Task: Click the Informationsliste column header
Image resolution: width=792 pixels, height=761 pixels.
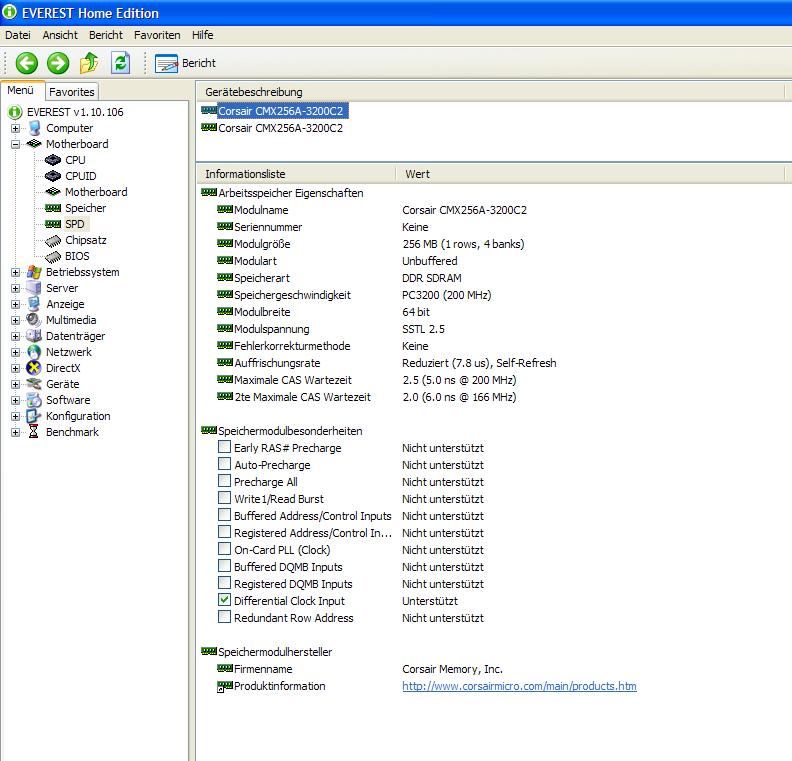Action: click(296, 174)
